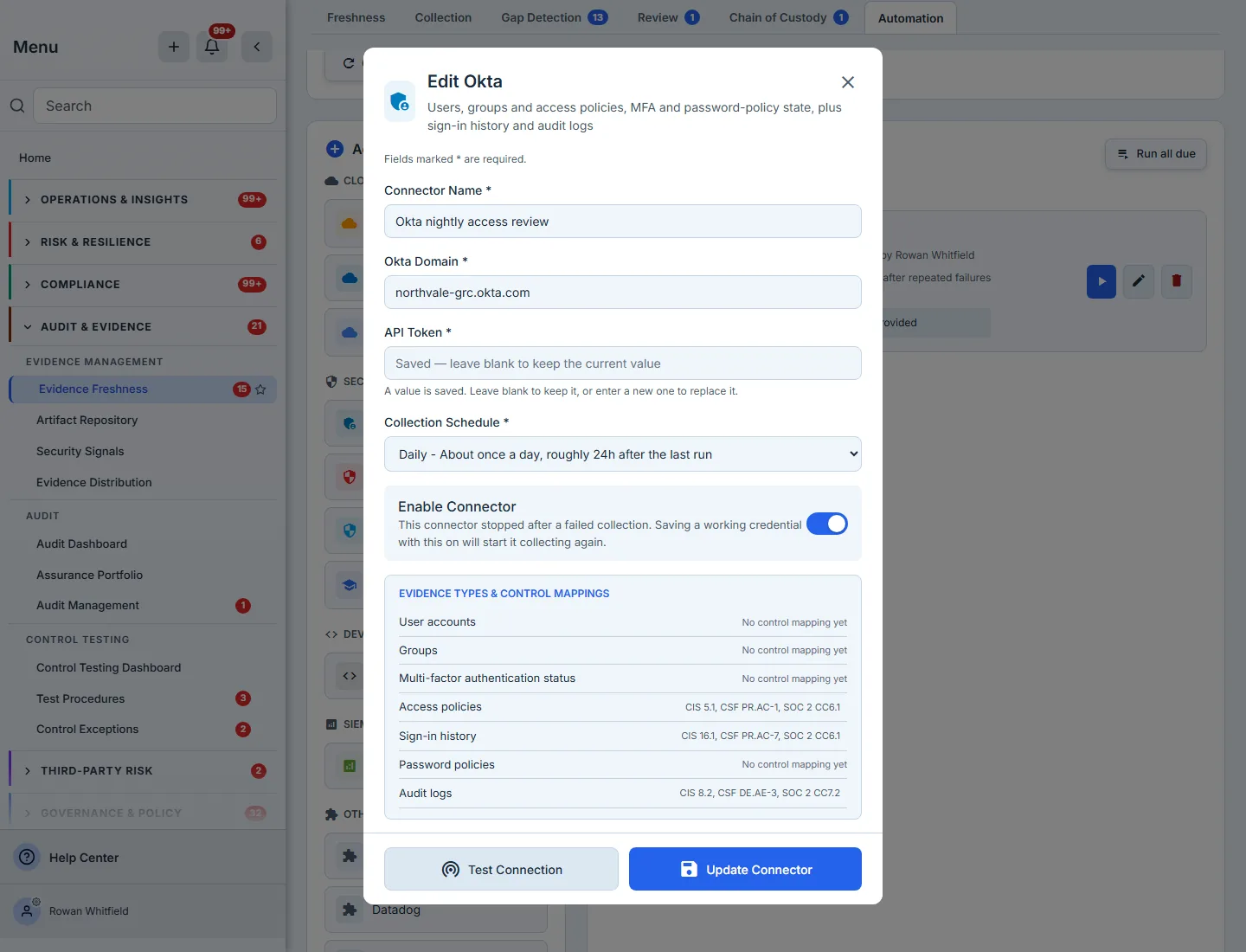Click the API Token field
Screen dimensions: 1246x952
click(623, 363)
